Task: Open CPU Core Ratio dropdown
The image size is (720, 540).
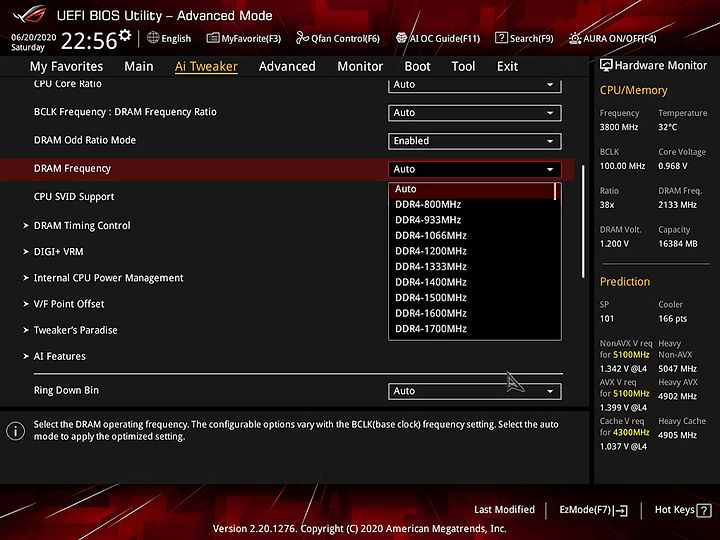Action: pyautogui.click(x=474, y=85)
